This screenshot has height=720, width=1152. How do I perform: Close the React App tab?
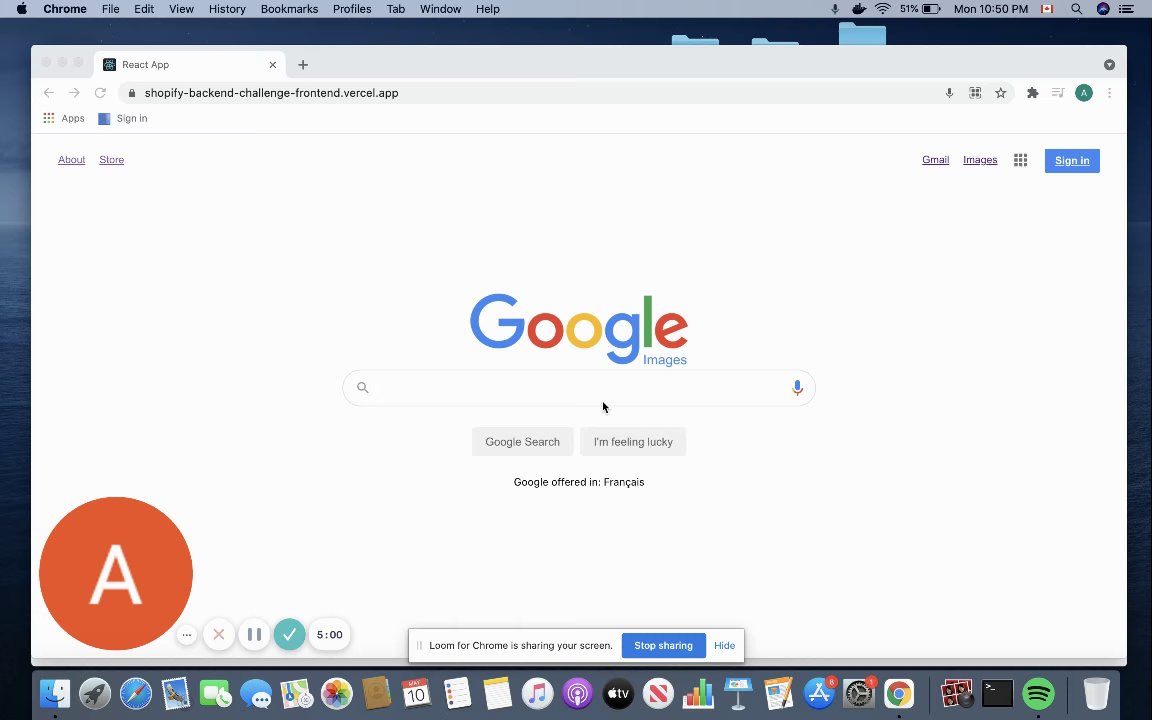point(273,65)
